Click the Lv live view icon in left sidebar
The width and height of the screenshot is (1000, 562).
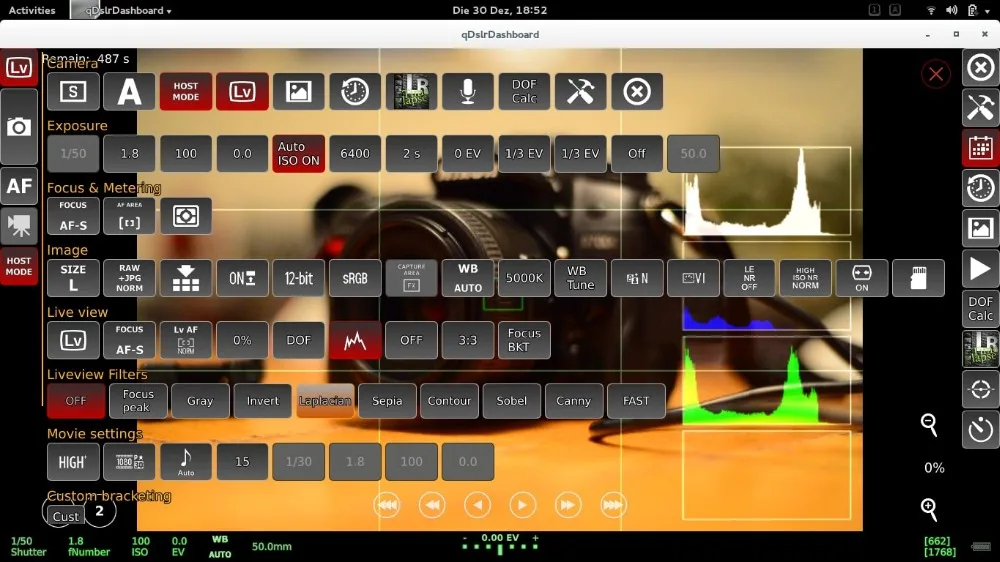(19, 68)
